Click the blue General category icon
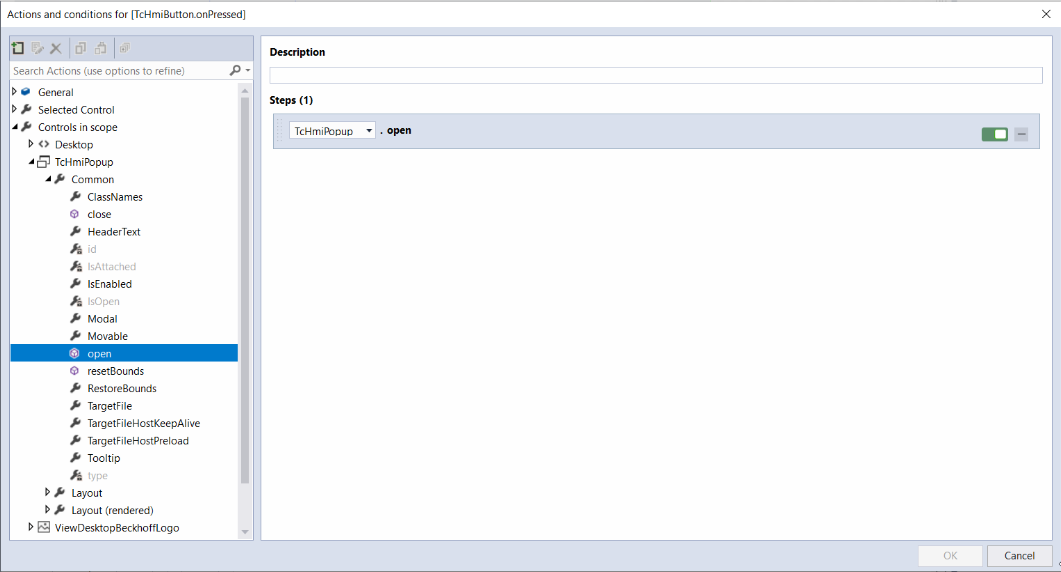 pos(26,91)
